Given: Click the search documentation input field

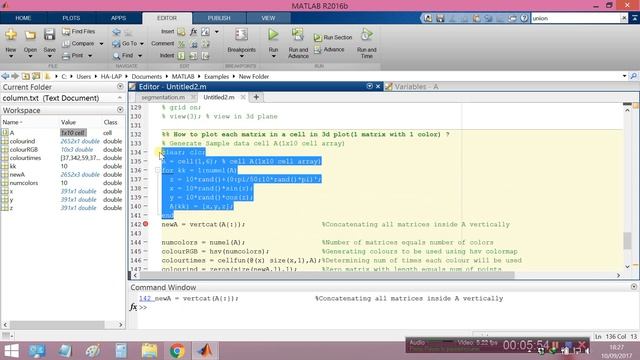Looking at the screenshot, I should click(576, 18).
